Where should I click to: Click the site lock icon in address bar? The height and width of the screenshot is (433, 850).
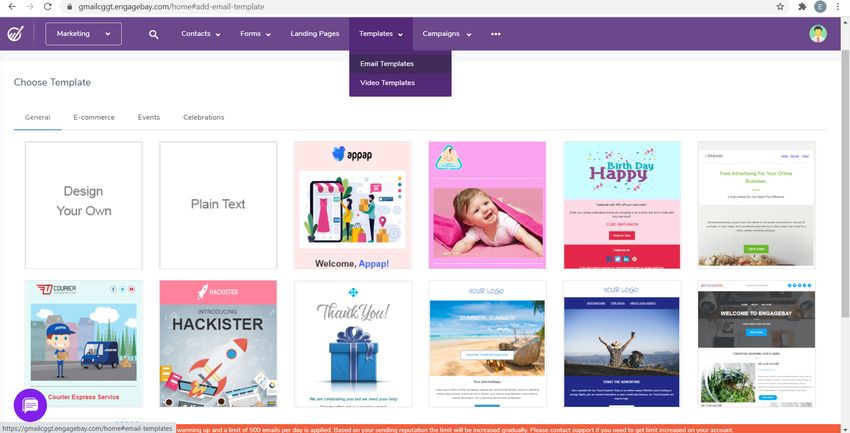tap(69, 7)
